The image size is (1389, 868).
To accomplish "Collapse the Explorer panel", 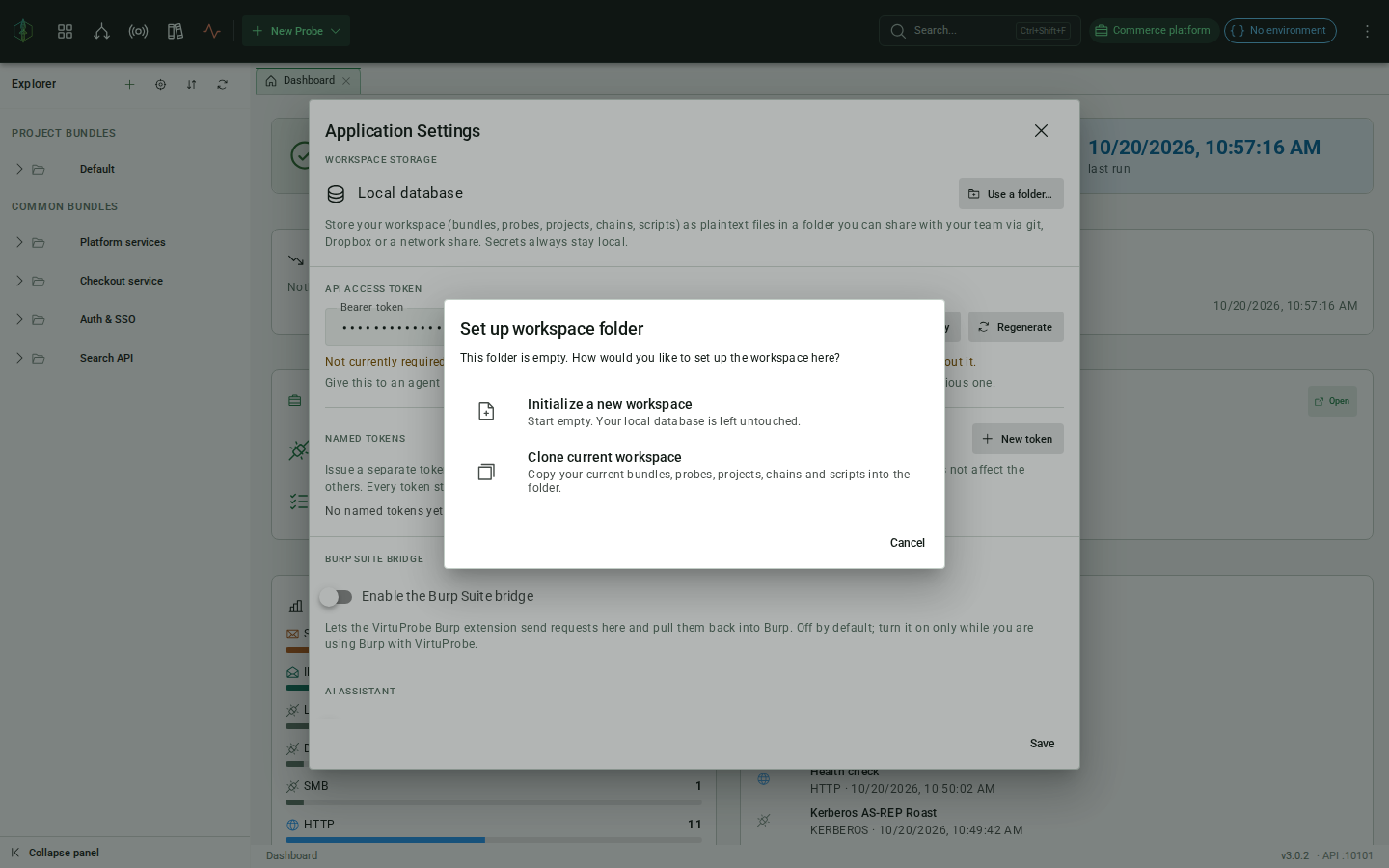I will (x=55, y=853).
